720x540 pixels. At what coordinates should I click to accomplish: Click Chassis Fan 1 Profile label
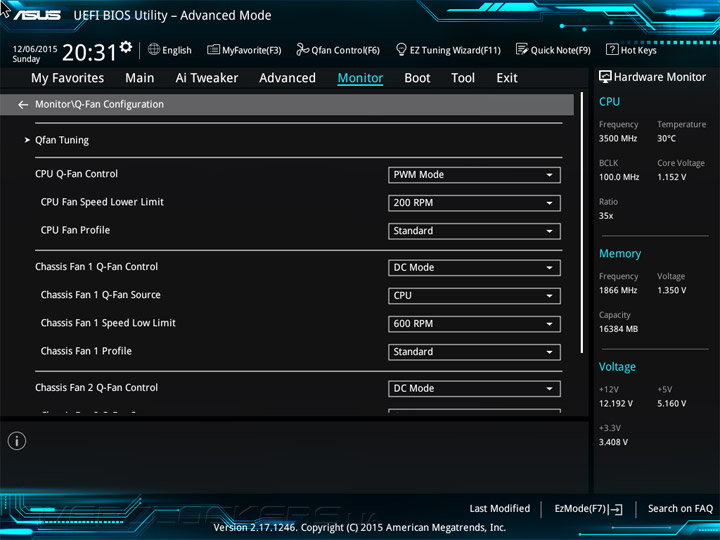click(86, 351)
